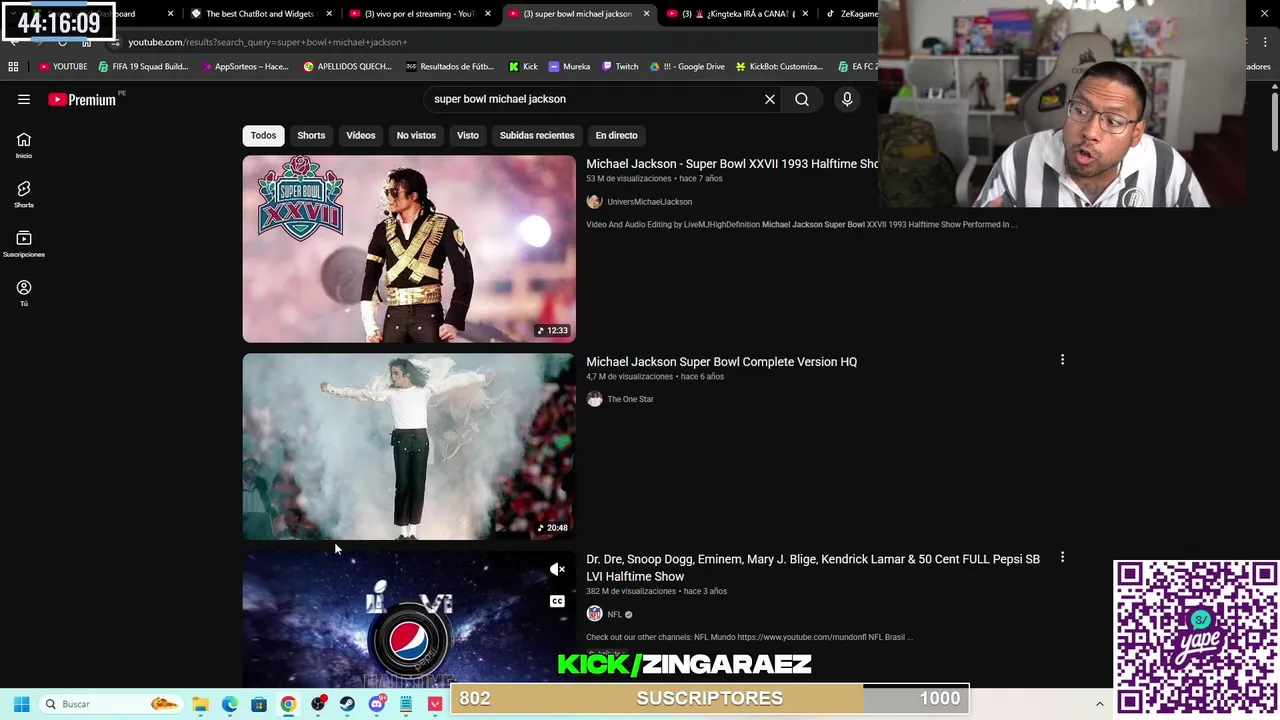Open The One Star channel avatar
Screen dimensions: 1280x720
pos(594,399)
